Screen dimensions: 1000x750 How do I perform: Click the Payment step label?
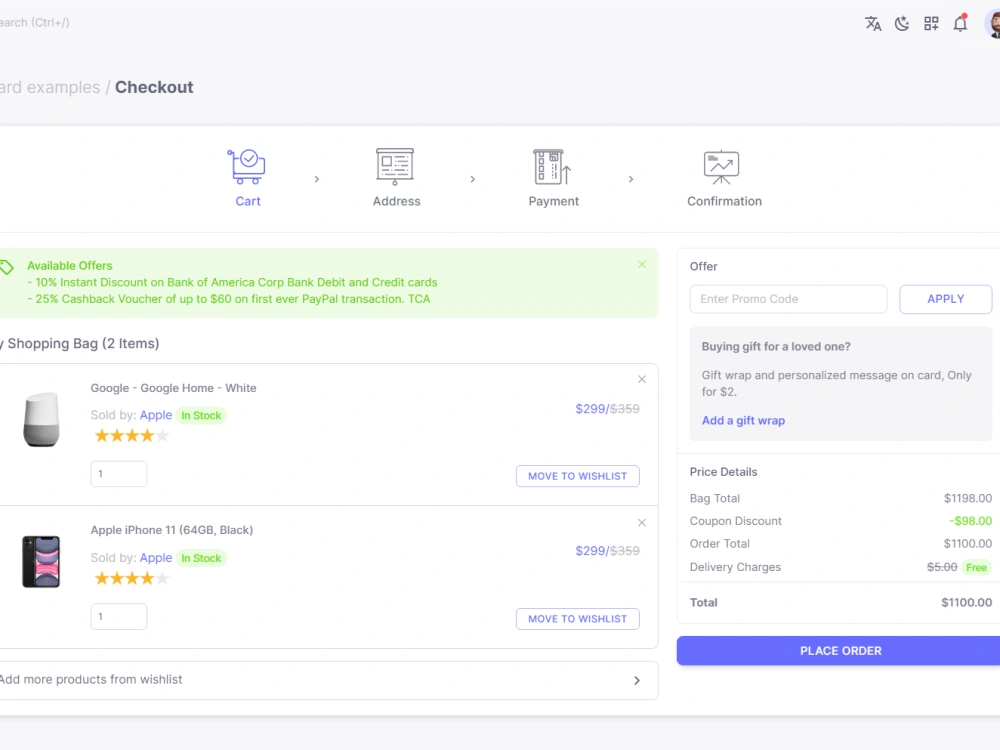[554, 202]
